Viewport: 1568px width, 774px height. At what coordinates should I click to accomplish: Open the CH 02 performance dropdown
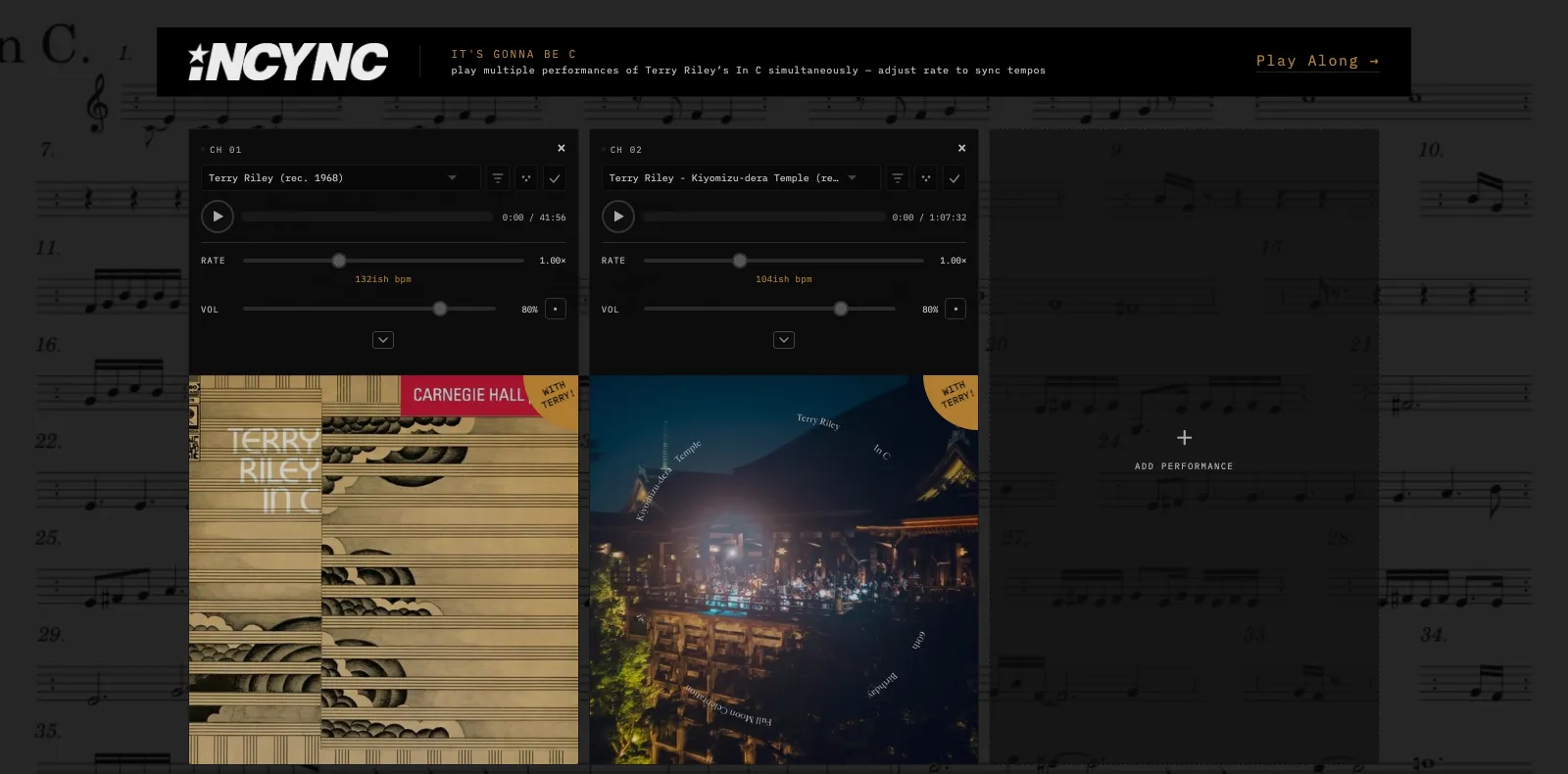(x=741, y=178)
